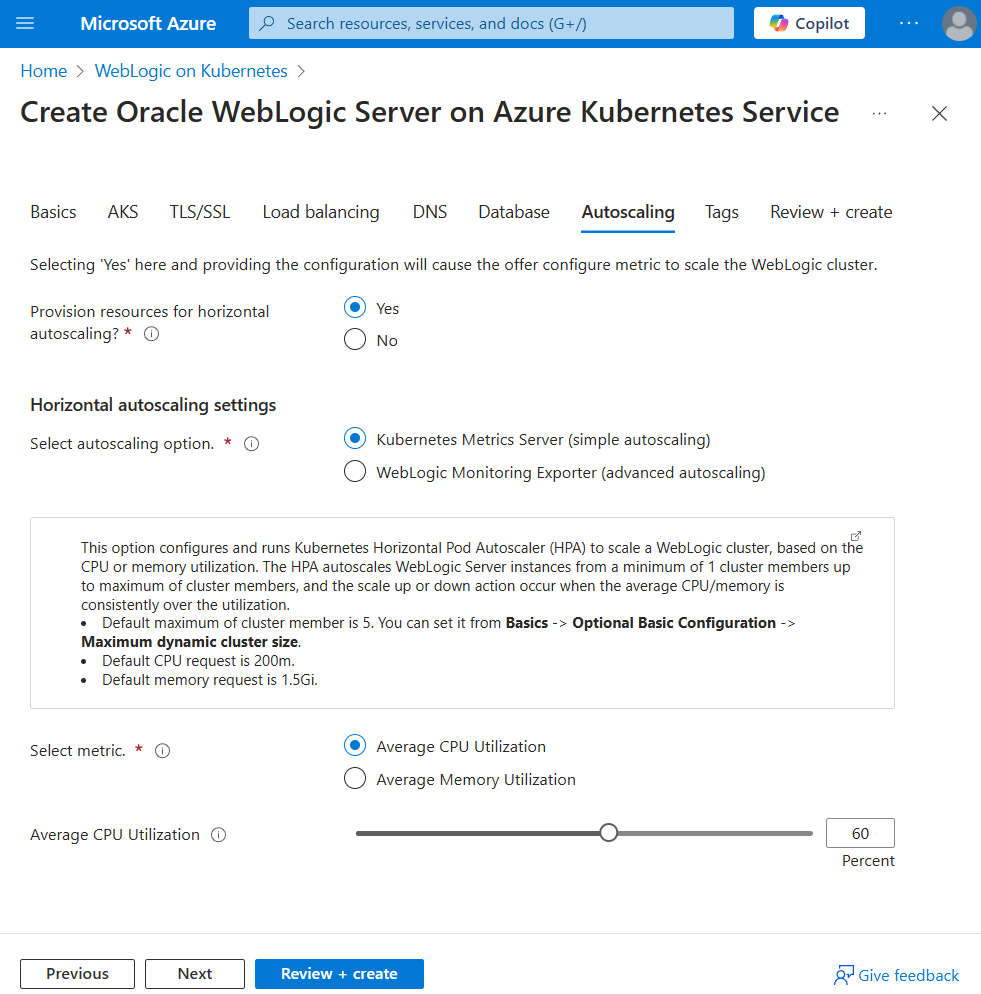
Task: Click the Give feedback icon
Action: pos(843,975)
